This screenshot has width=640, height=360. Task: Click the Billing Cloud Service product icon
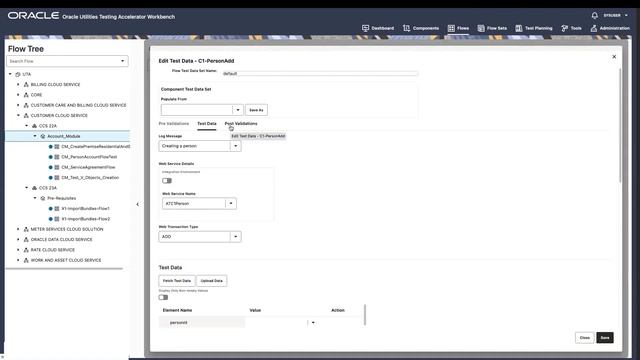26,84
